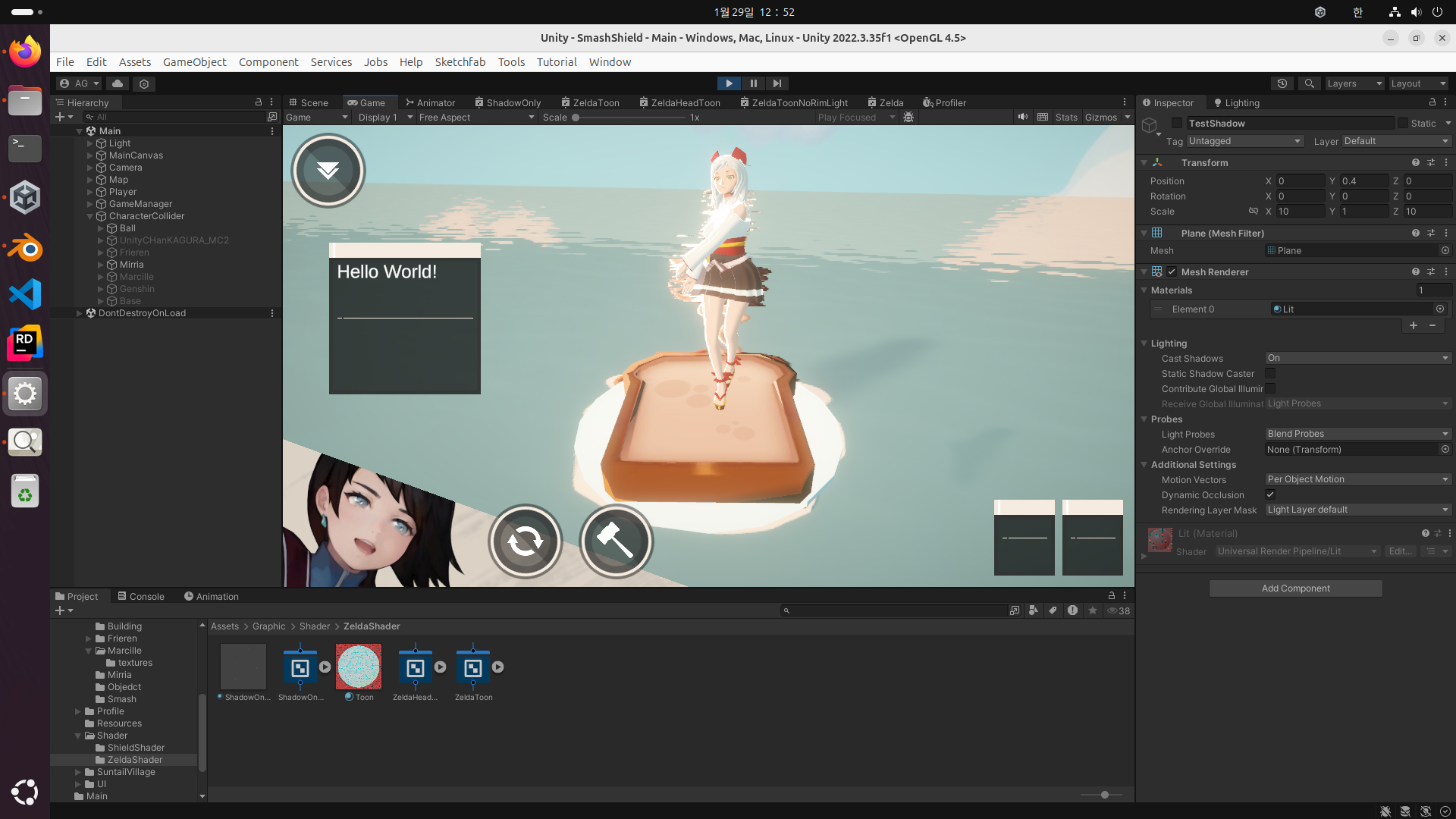This screenshot has height=819, width=1456.
Task: Toggle Stats overlay in Game view
Action: pyautogui.click(x=1066, y=117)
